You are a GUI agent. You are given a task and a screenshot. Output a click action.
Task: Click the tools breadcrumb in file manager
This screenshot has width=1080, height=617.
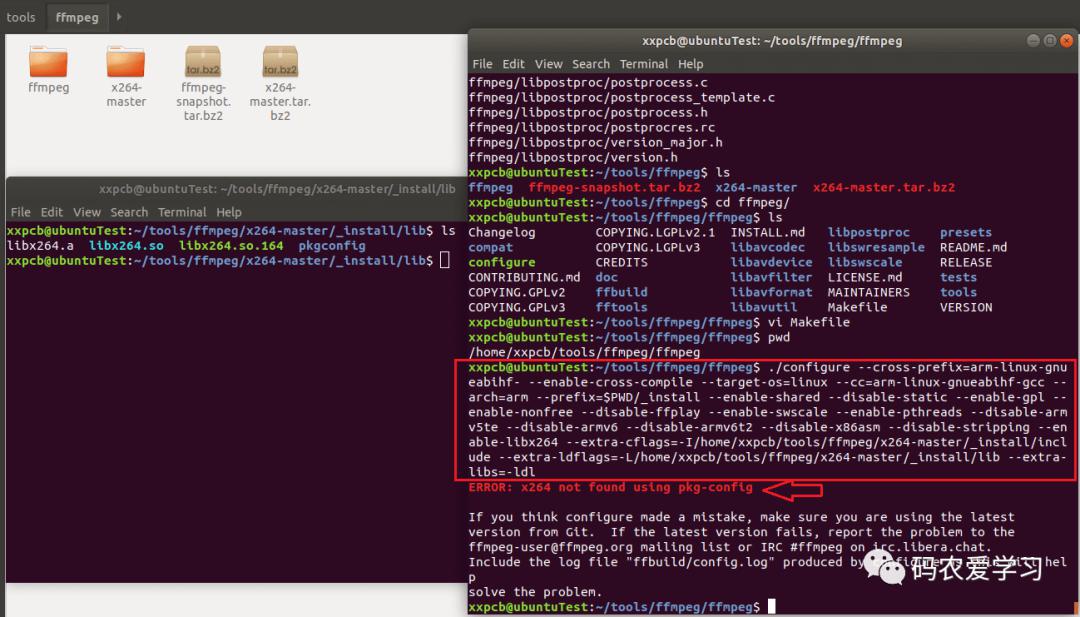pos(21,17)
